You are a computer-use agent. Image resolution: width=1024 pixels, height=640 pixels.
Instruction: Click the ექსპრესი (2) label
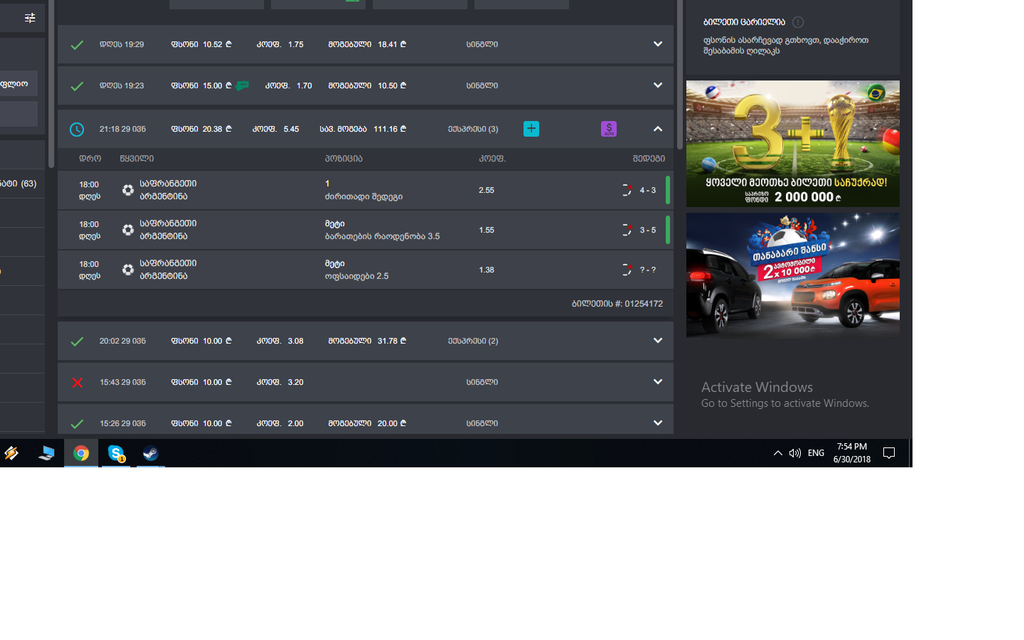(x=473, y=341)
